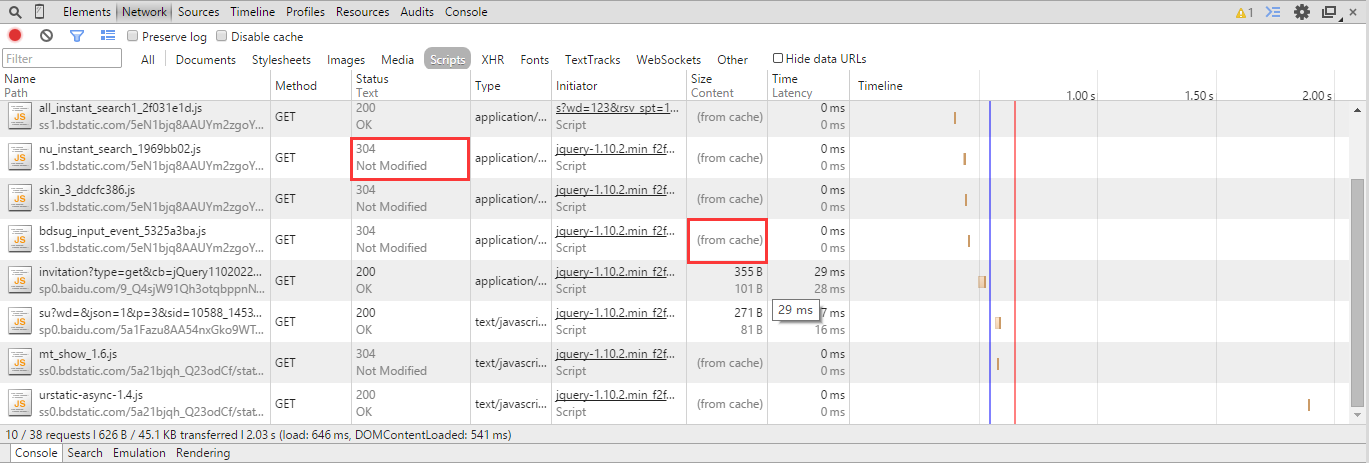This screenshot has height=463, width=1369.
Task: Click the warning count indicator
Action: 1244,12
